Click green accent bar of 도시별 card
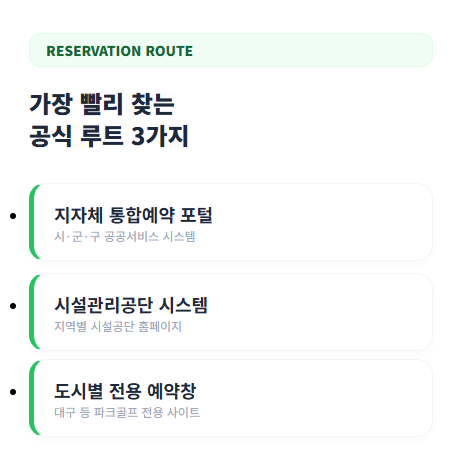 coord(32,398)
